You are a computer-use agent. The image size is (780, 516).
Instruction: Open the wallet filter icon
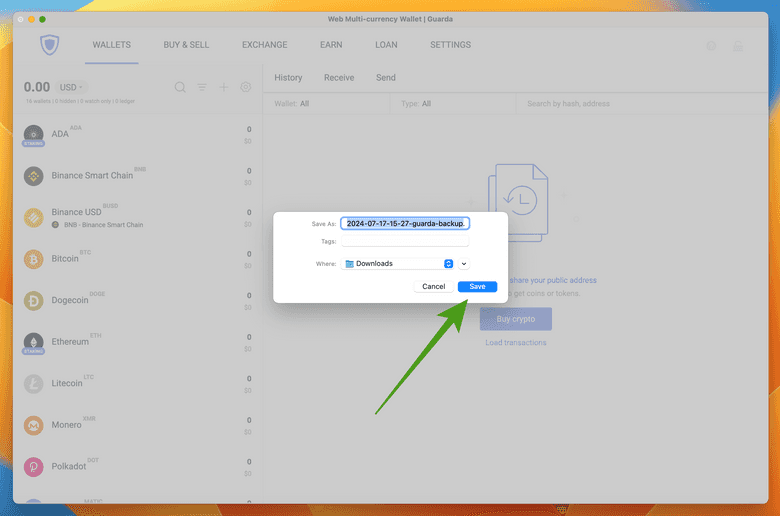click(x=202, y=87)
